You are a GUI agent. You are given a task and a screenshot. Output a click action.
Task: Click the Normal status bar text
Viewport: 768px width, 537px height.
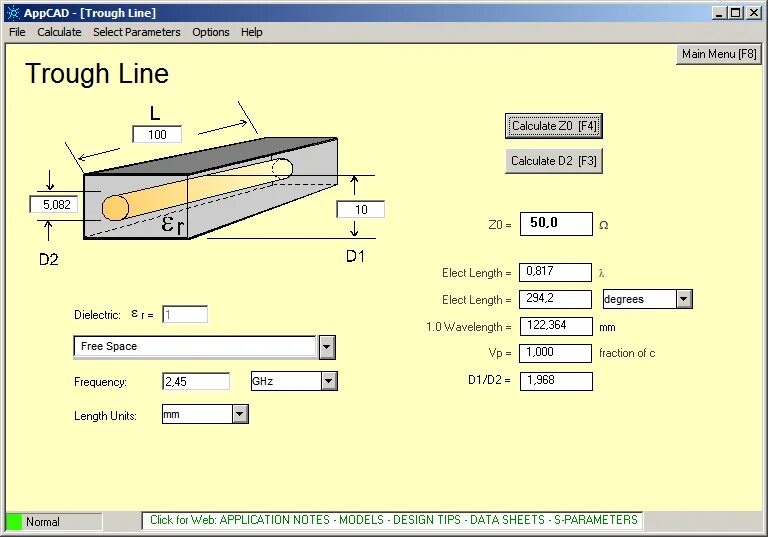click(x=43, y=522)
